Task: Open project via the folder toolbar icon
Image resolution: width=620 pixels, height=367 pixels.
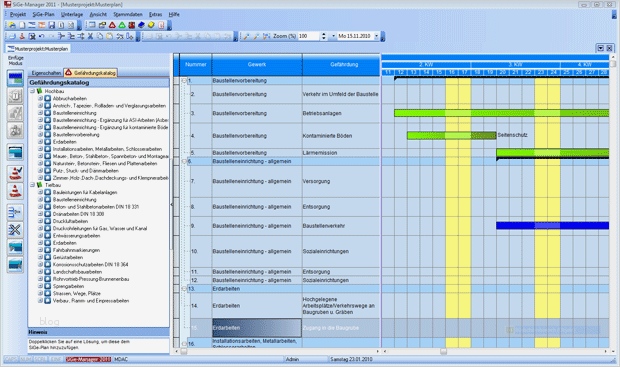Action: [12, 25]
